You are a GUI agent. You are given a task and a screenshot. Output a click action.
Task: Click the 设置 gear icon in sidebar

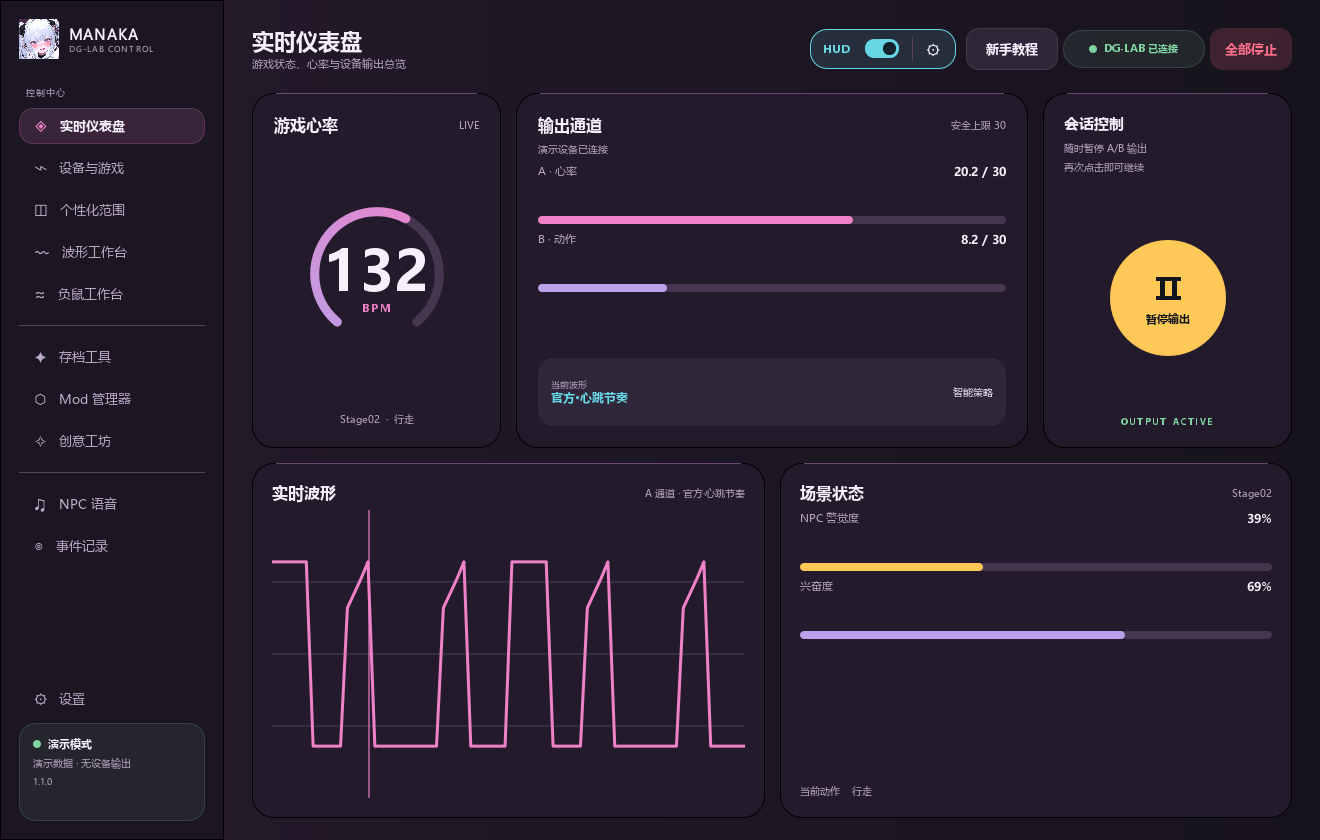[x=40, y=699]
